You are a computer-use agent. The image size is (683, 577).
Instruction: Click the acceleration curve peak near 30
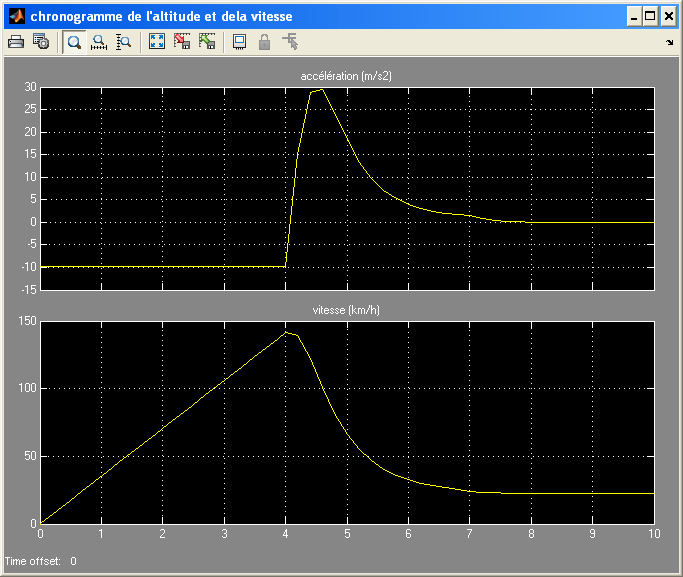pyautogui.click(x=321, y=90)
